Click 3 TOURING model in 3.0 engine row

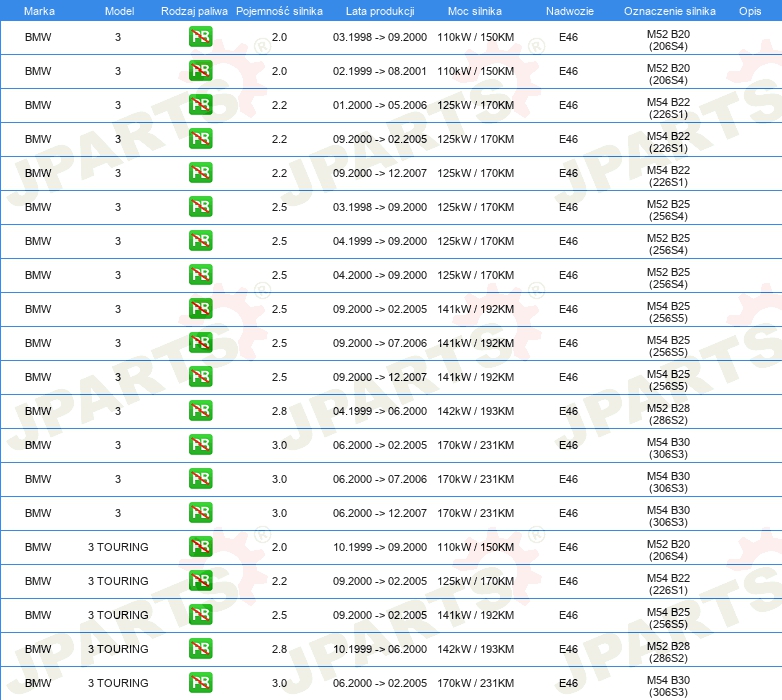118,683
